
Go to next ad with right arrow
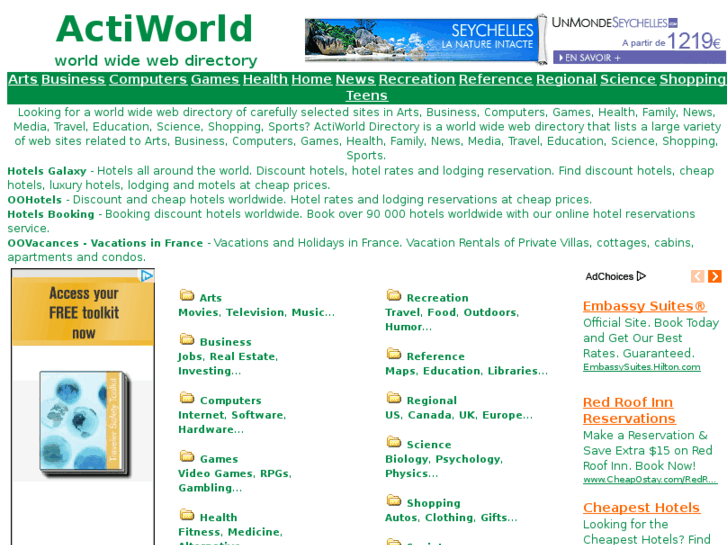pyautogui.click(x=714, y=276)
